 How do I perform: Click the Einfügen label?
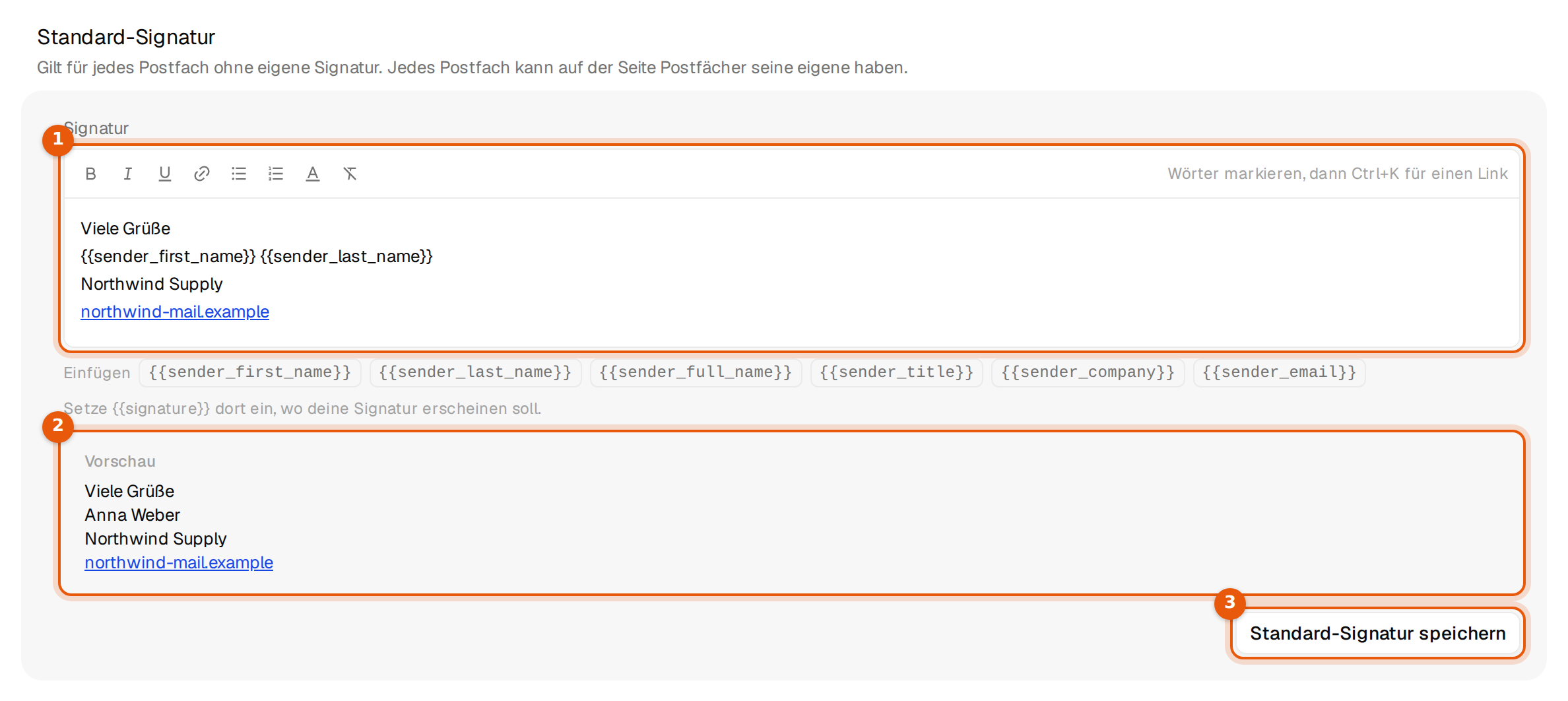coord(97,373)
